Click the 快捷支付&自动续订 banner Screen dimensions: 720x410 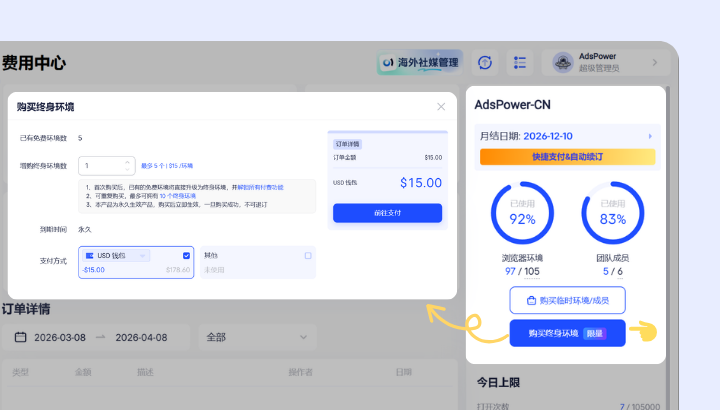pos(568,157)
